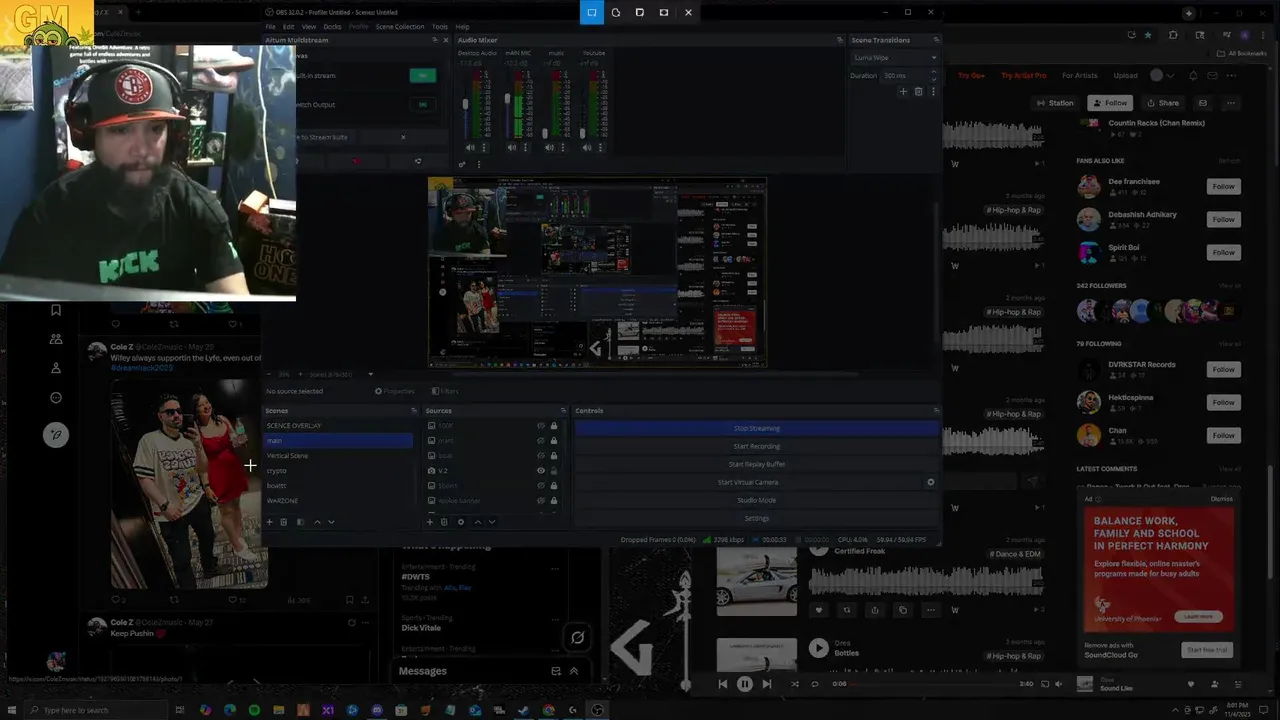Toggle the Switch Output switch
1280x720 pixels.
point(423,104)
